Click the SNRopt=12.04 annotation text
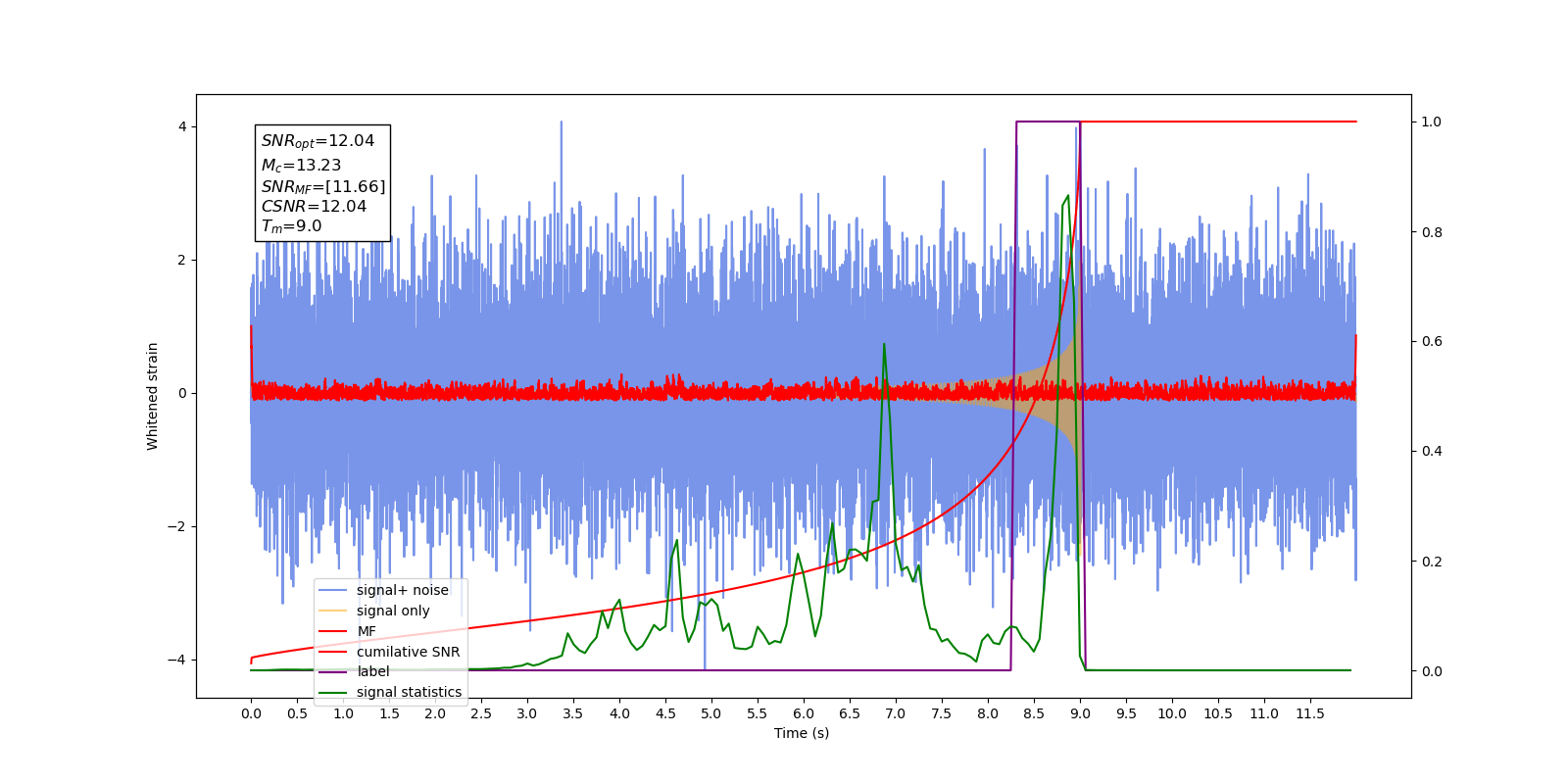 pos(318,141)
